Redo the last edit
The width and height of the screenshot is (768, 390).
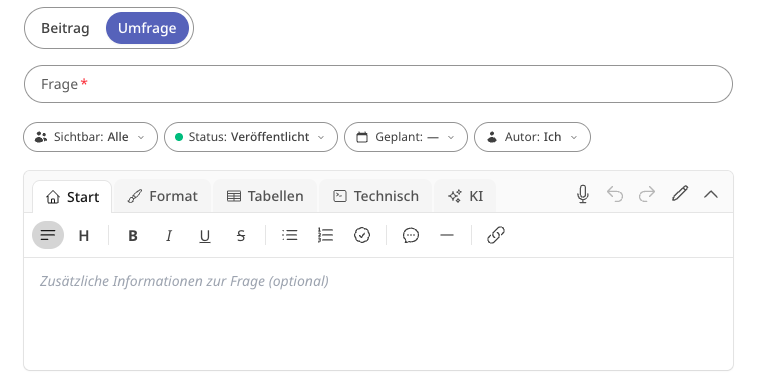coord(647,194)
